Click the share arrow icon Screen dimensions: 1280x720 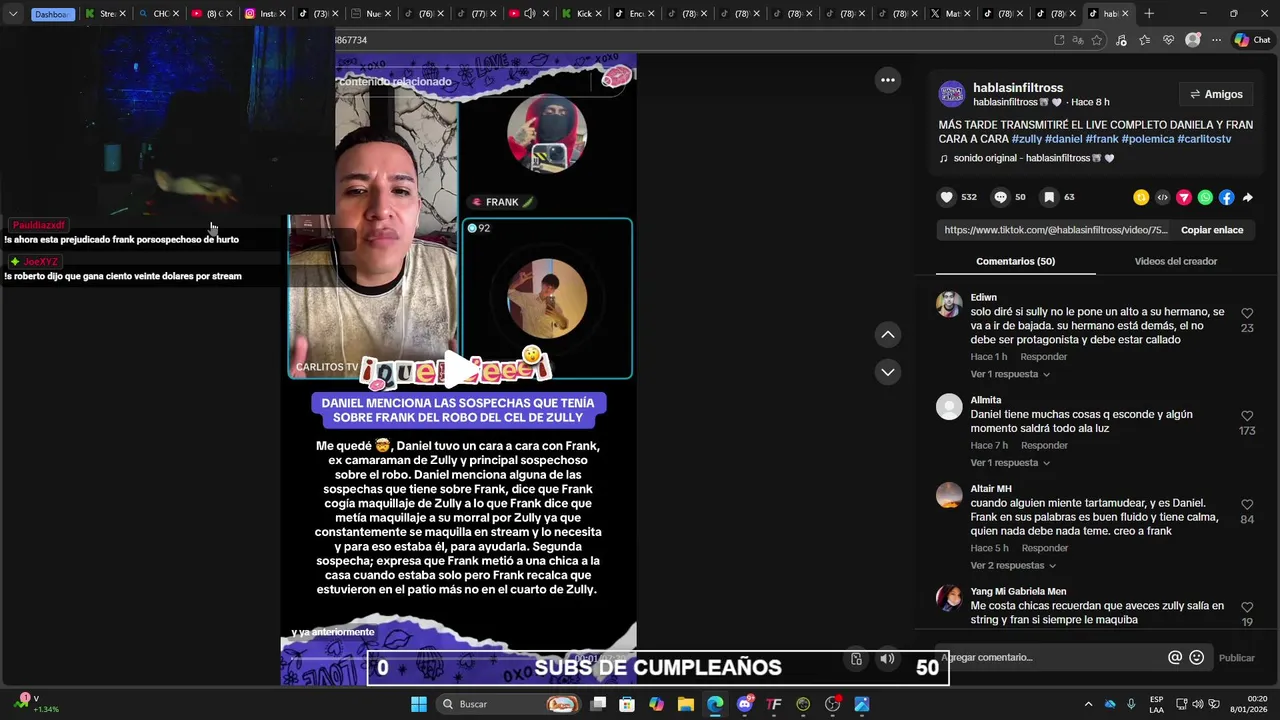click(x=1247, y=197)
